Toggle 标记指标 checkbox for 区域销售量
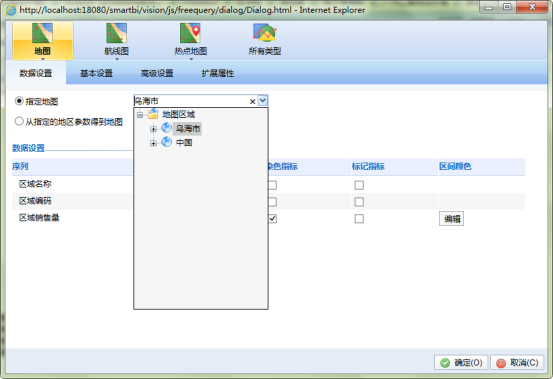The height and width of the screenshot is (379, 553). pos(359,219)
